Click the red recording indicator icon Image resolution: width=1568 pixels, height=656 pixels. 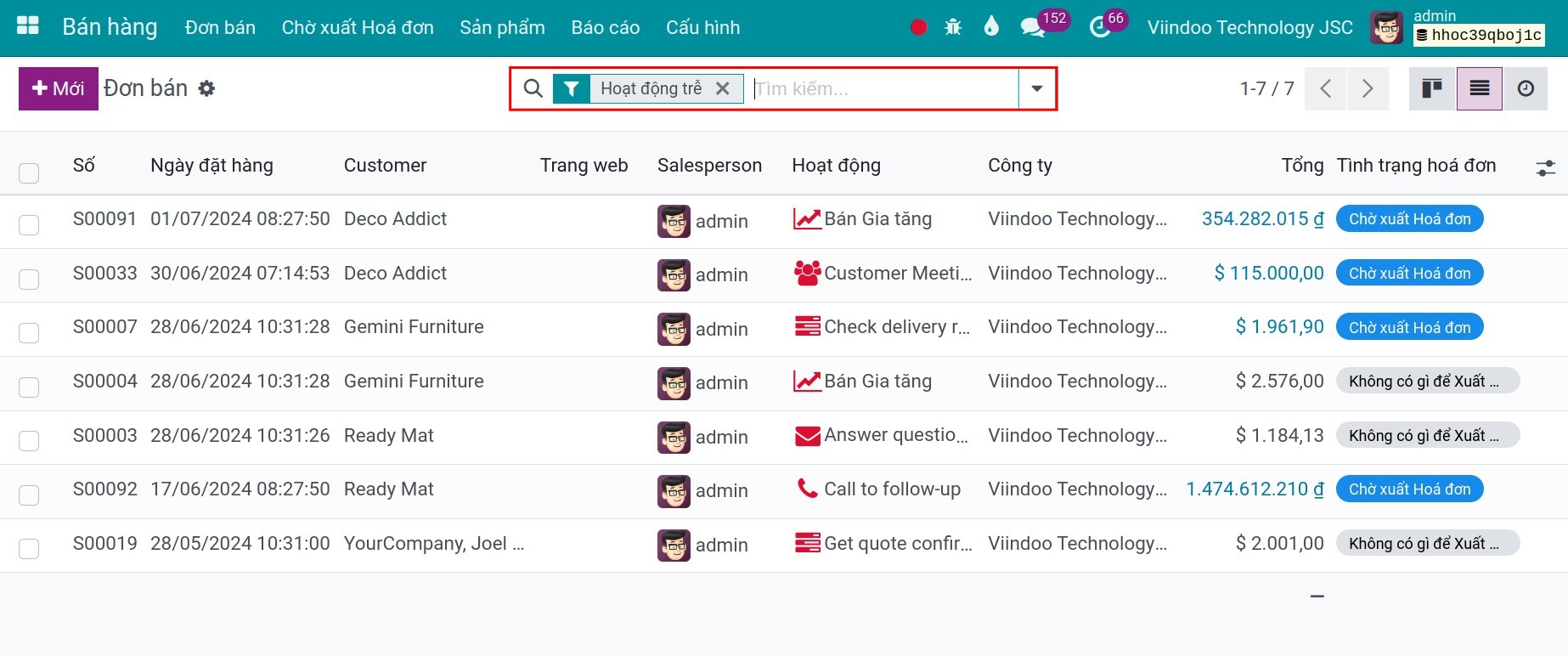coord(918,27)
